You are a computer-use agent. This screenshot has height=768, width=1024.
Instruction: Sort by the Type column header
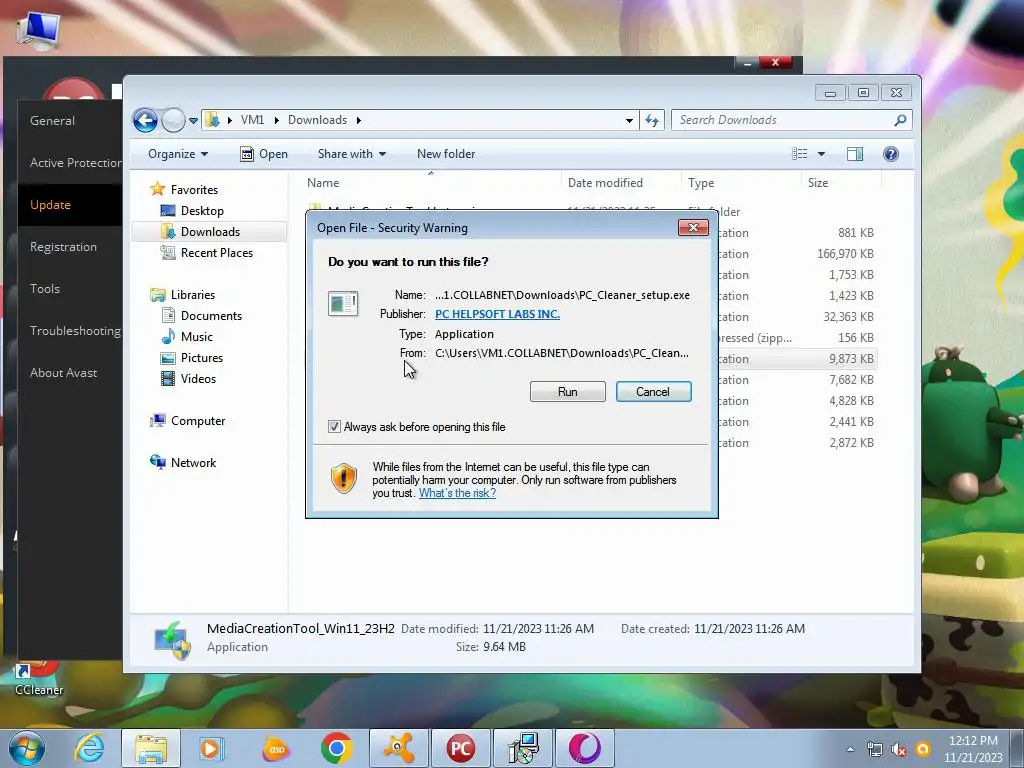(x=741, y=184)
